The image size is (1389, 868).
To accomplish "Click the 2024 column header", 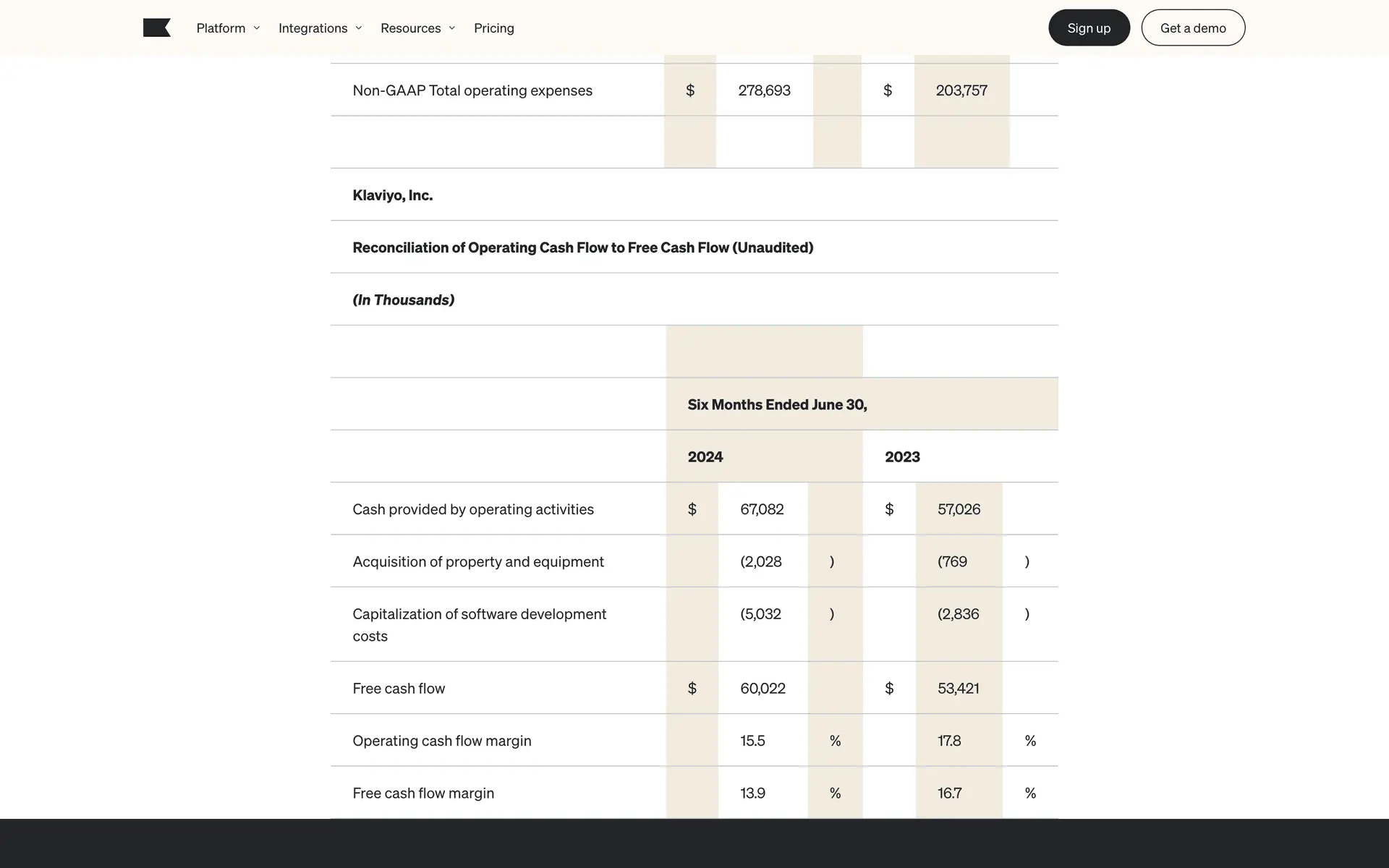I will [705, 457].
